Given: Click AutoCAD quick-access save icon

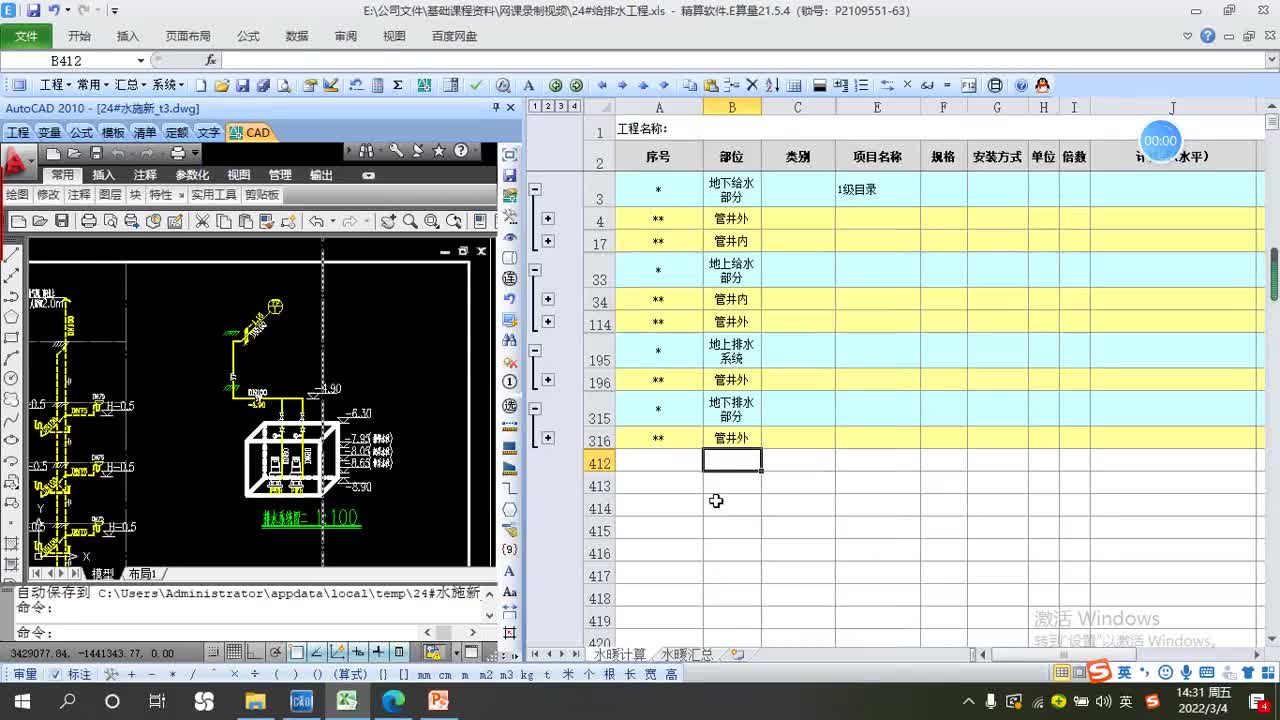Looking at the screenshot, I should 96,153.
